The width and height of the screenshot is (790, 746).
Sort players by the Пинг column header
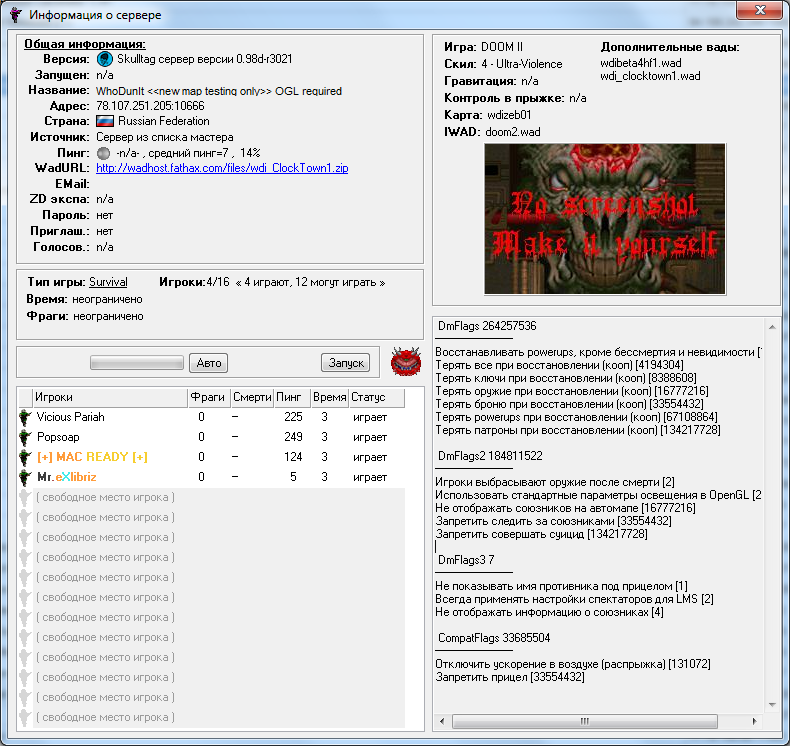coord(290,397)
